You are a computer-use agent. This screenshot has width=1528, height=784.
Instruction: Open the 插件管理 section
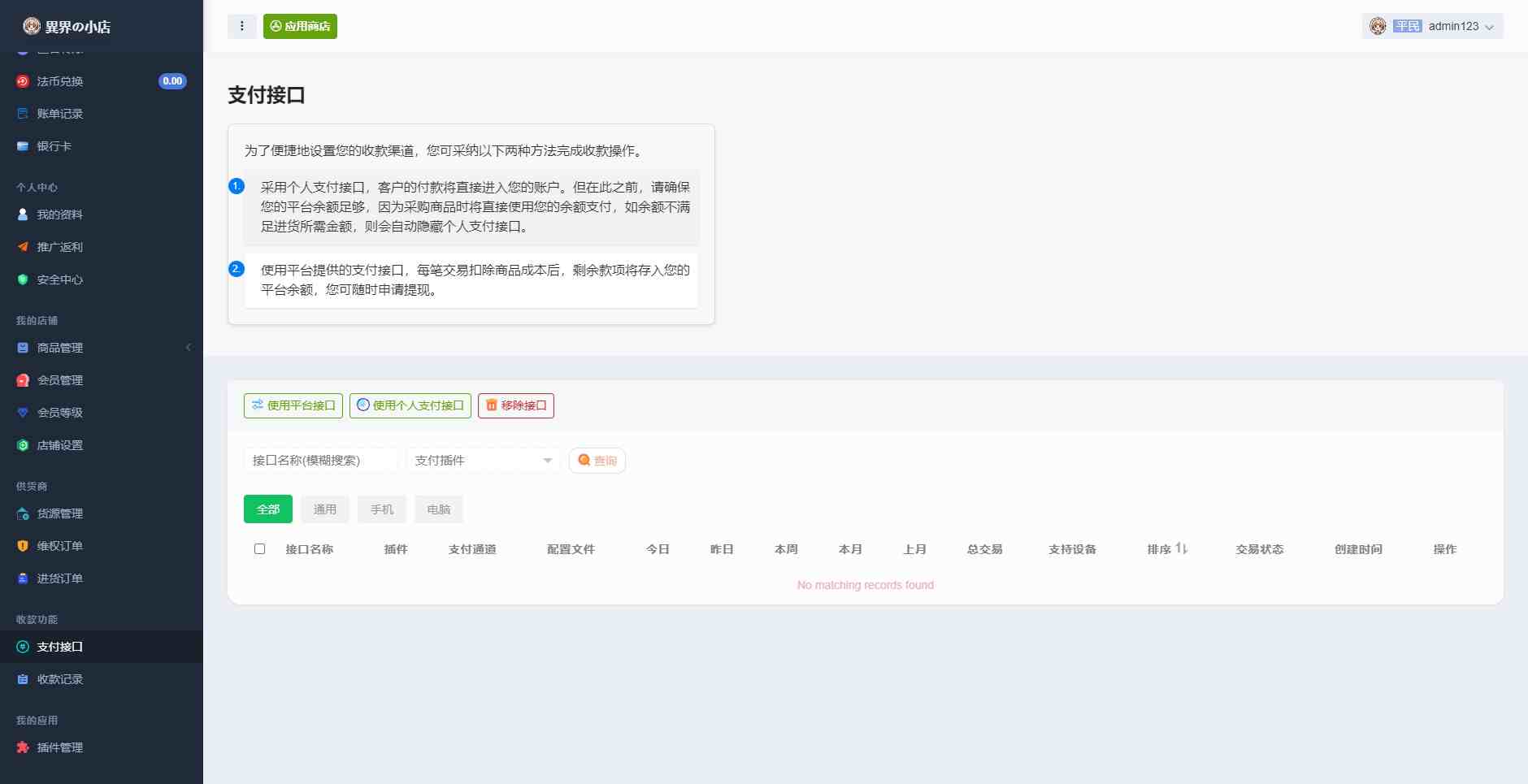(x=59, y=747)
